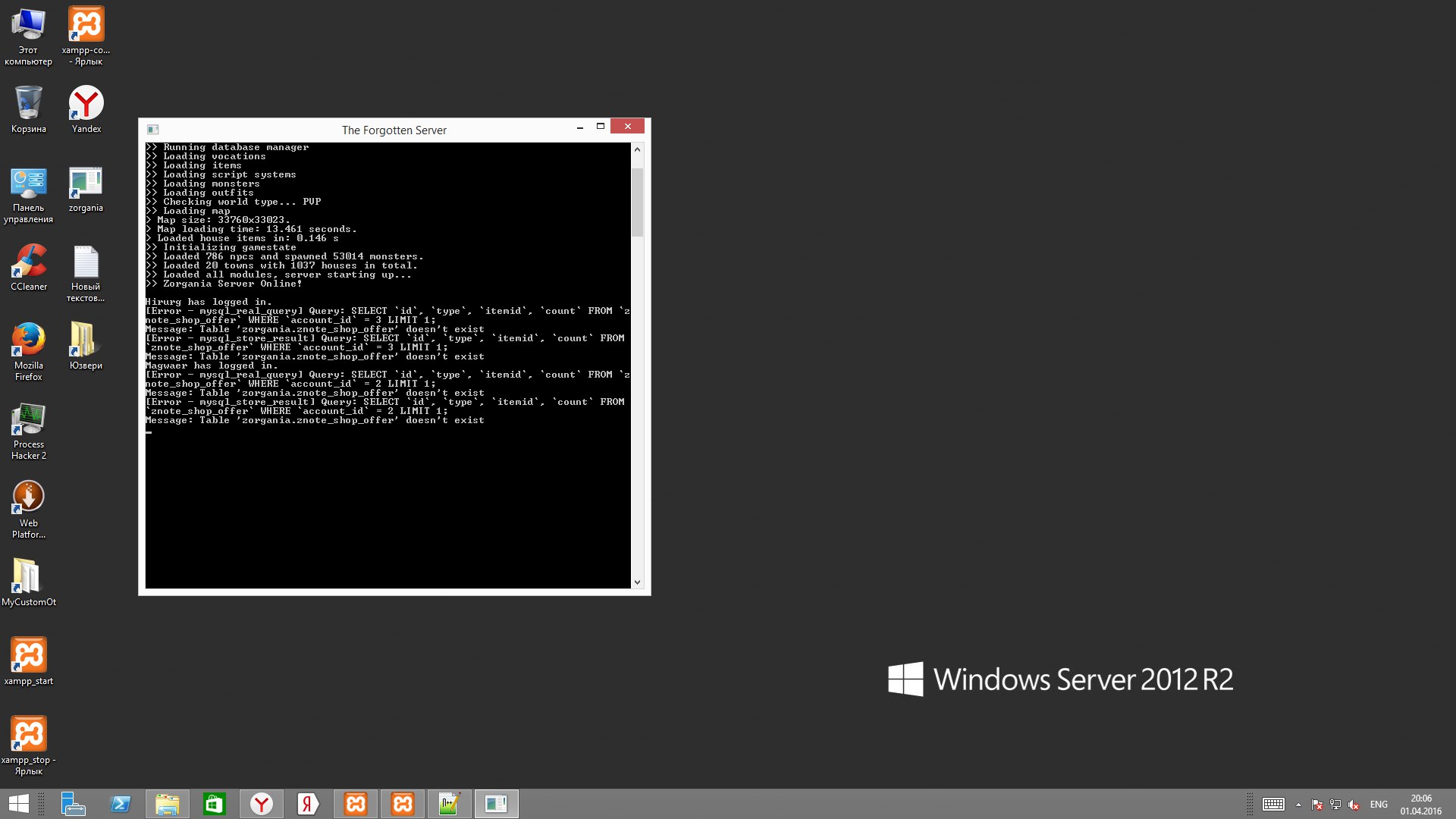Switch to the second XAMPP taskbar button
1456x819 pixels.
[402, 804]
